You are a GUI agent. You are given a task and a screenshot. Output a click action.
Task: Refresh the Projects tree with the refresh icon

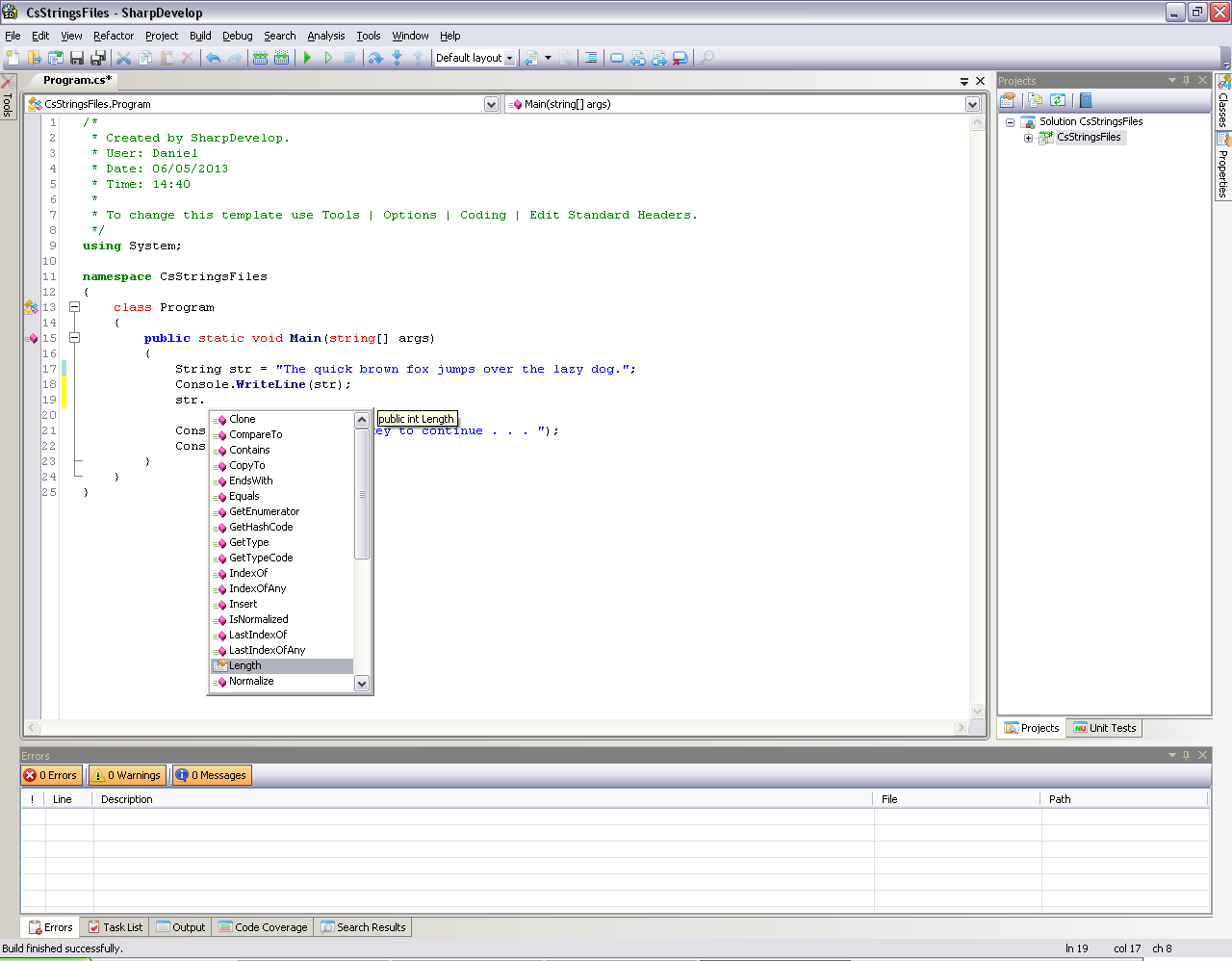[1057, 100]
